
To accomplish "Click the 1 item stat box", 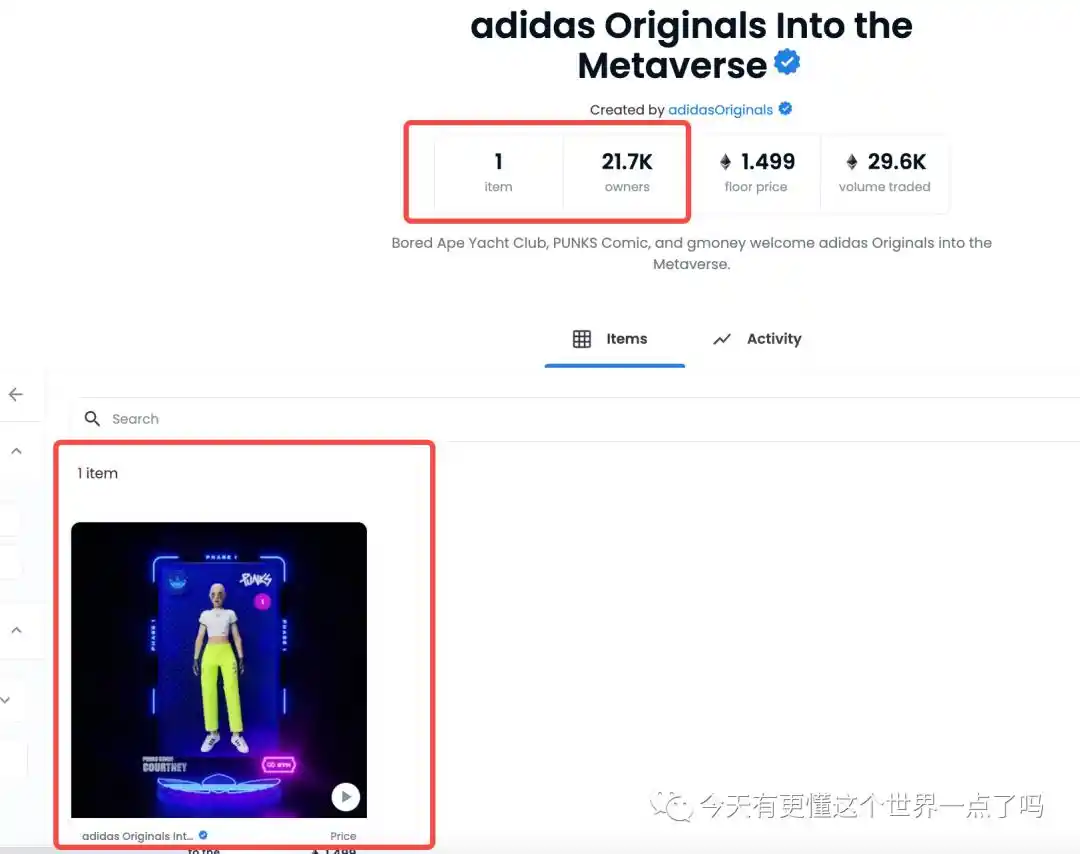I will coord(498,172).
